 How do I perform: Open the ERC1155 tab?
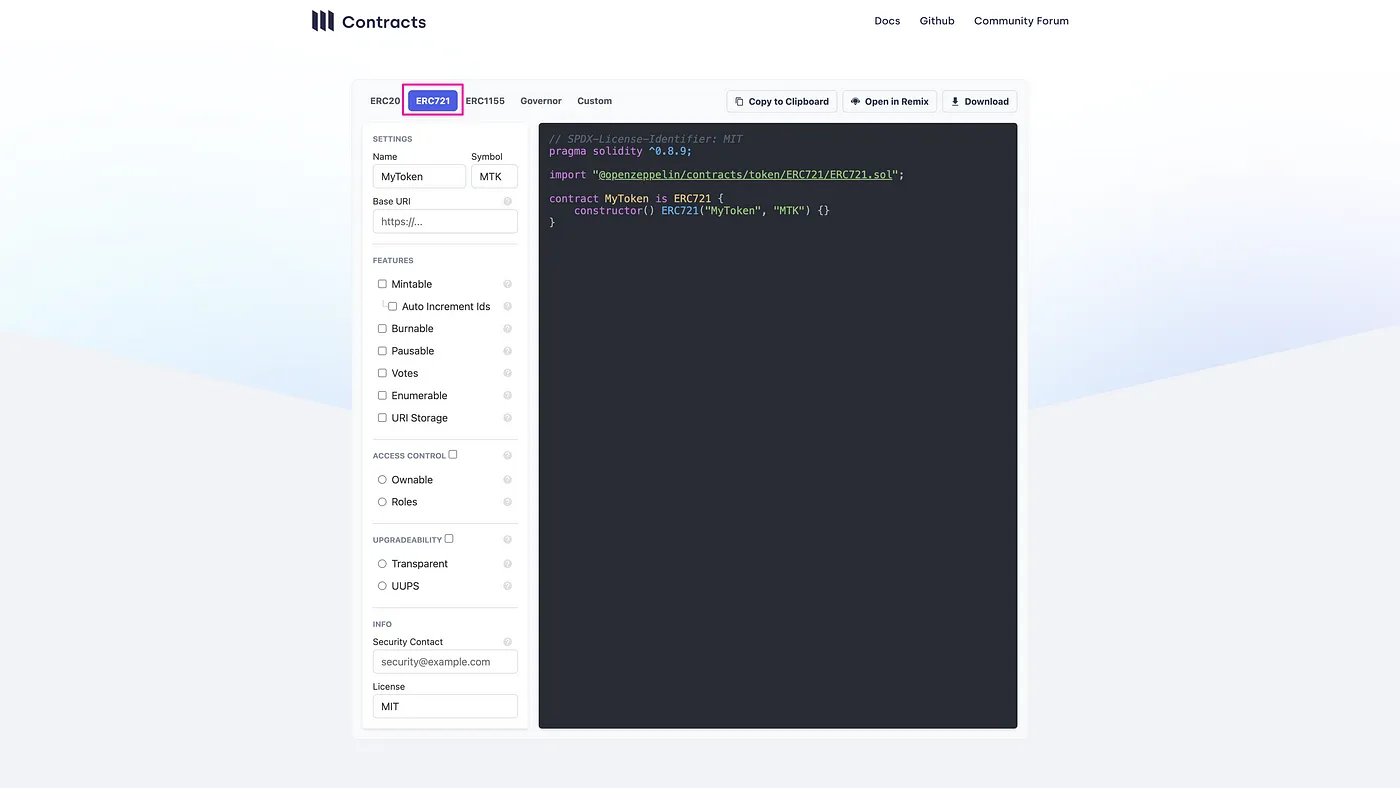click(x=485, y=101)
